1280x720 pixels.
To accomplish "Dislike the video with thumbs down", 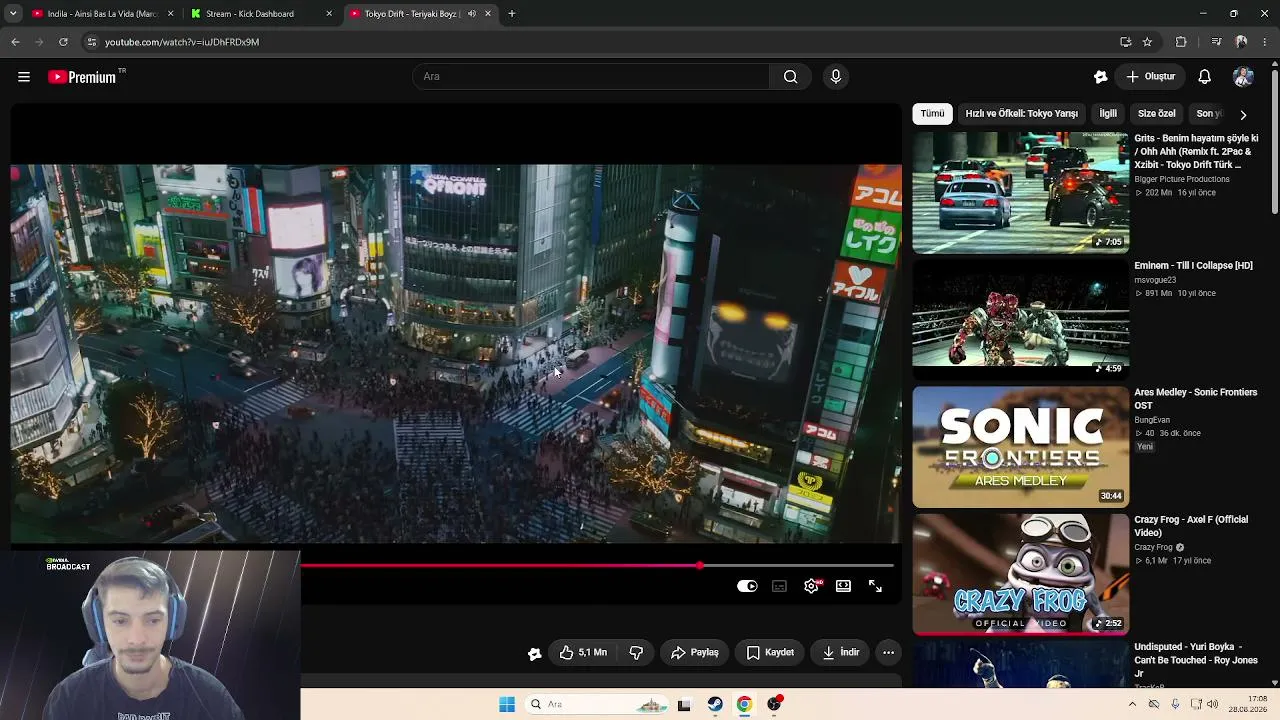I will [636, 653].
